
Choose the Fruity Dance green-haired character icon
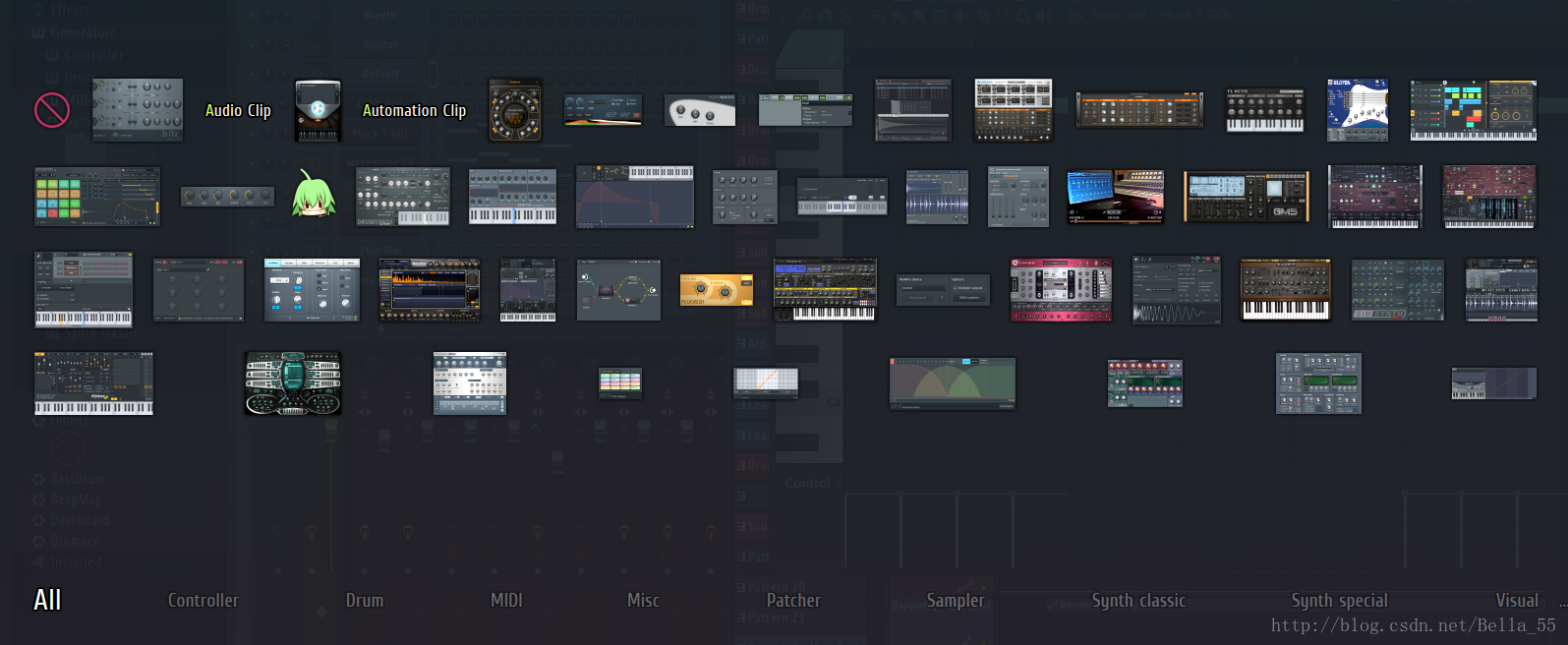[x=314, y=195]
